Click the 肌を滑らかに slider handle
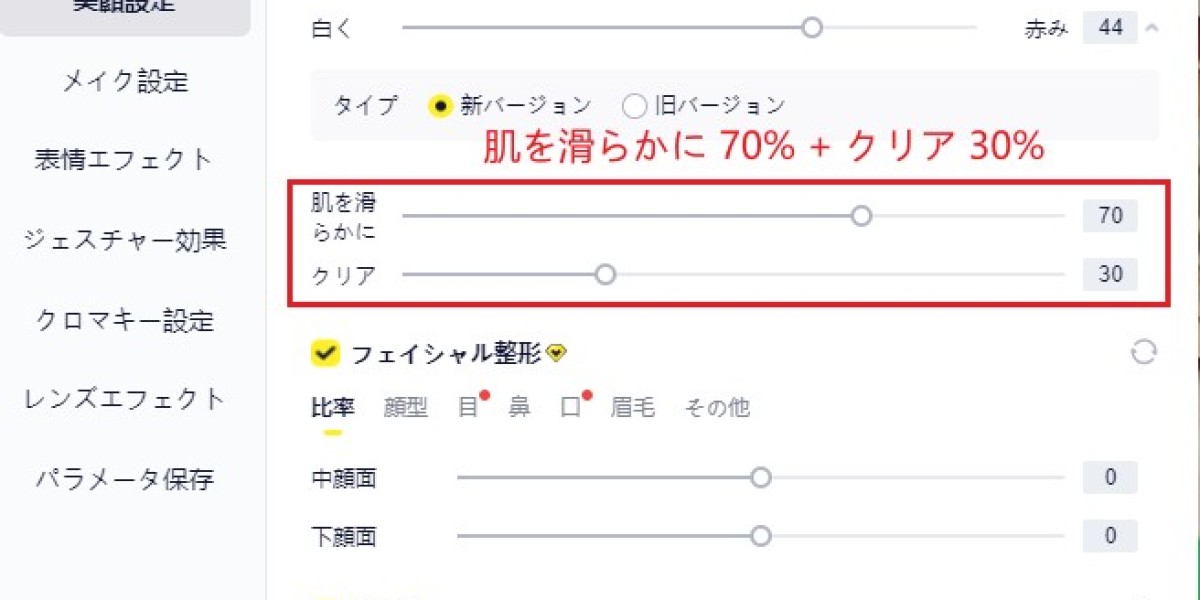 point(862,215)
